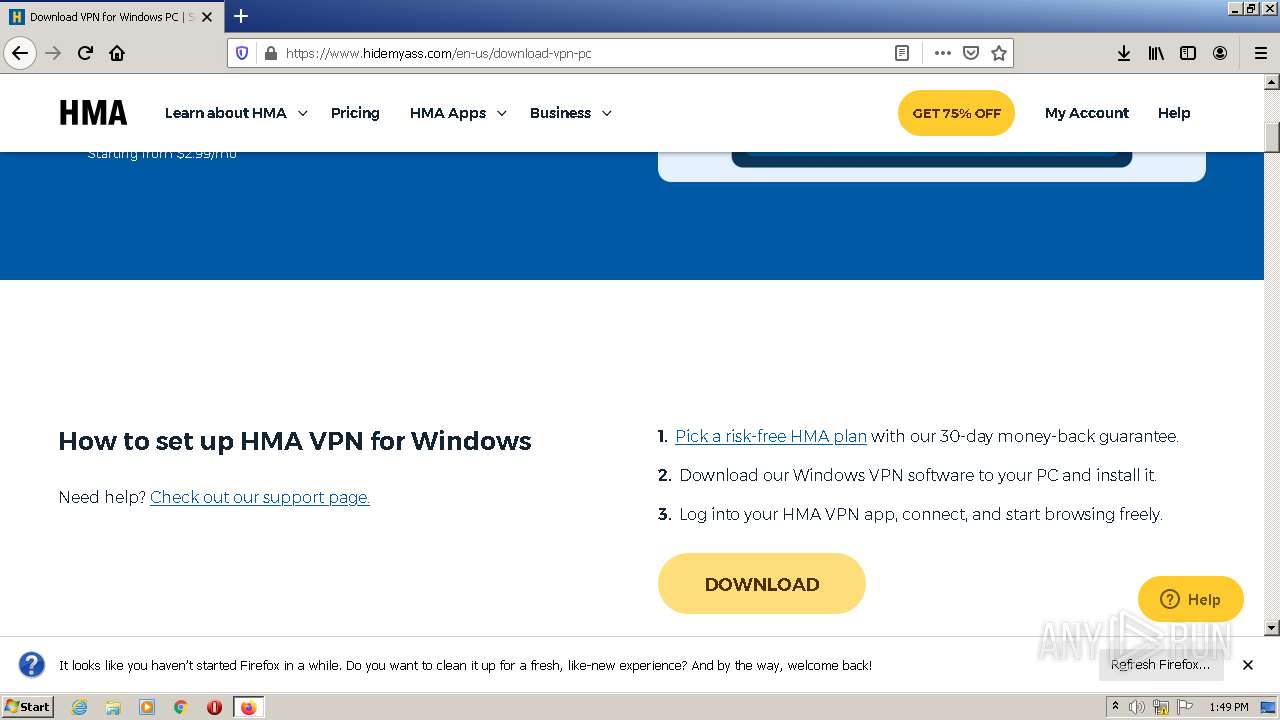This screenshot has width=1280, height=720.
Task: Open page actions three-dot menu
Action: [942, 53]
